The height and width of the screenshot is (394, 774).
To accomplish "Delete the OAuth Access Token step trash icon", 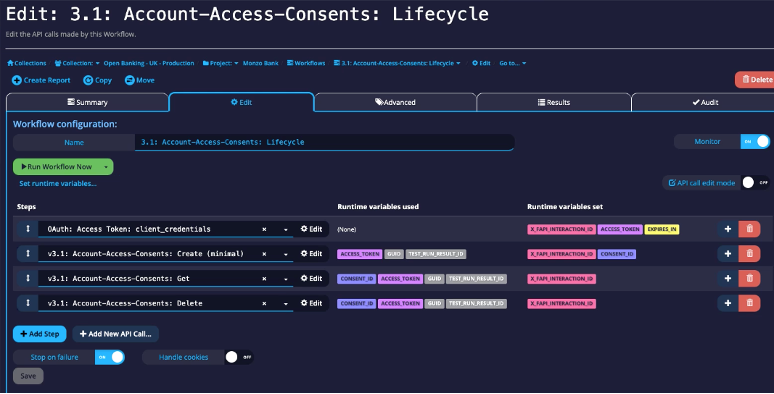I will [749, 229].
